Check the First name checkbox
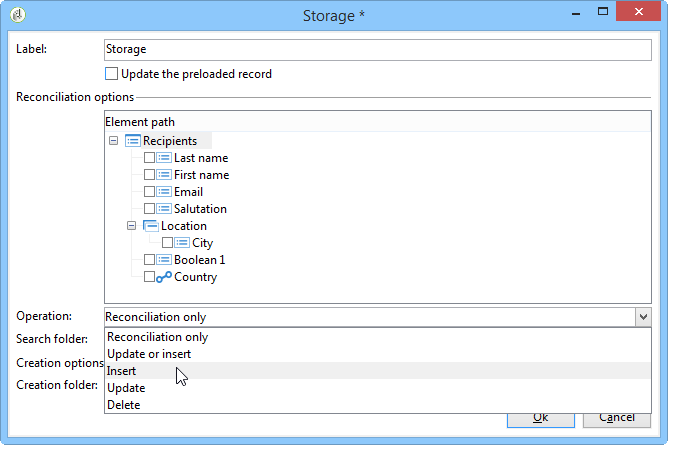This screenshot has width=679, height=460. point(149,175)
